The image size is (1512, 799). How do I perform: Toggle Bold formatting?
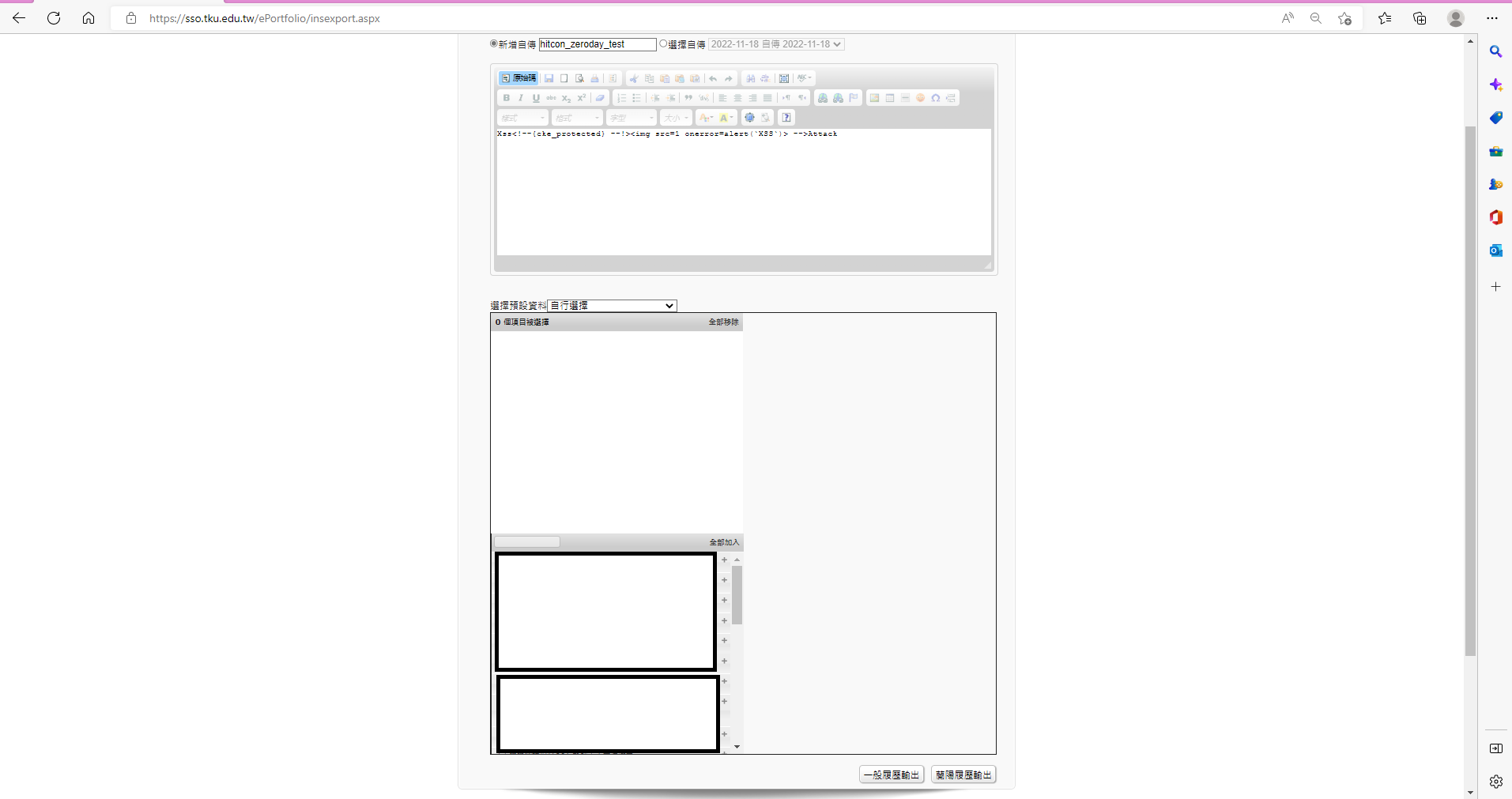[507, 98]
